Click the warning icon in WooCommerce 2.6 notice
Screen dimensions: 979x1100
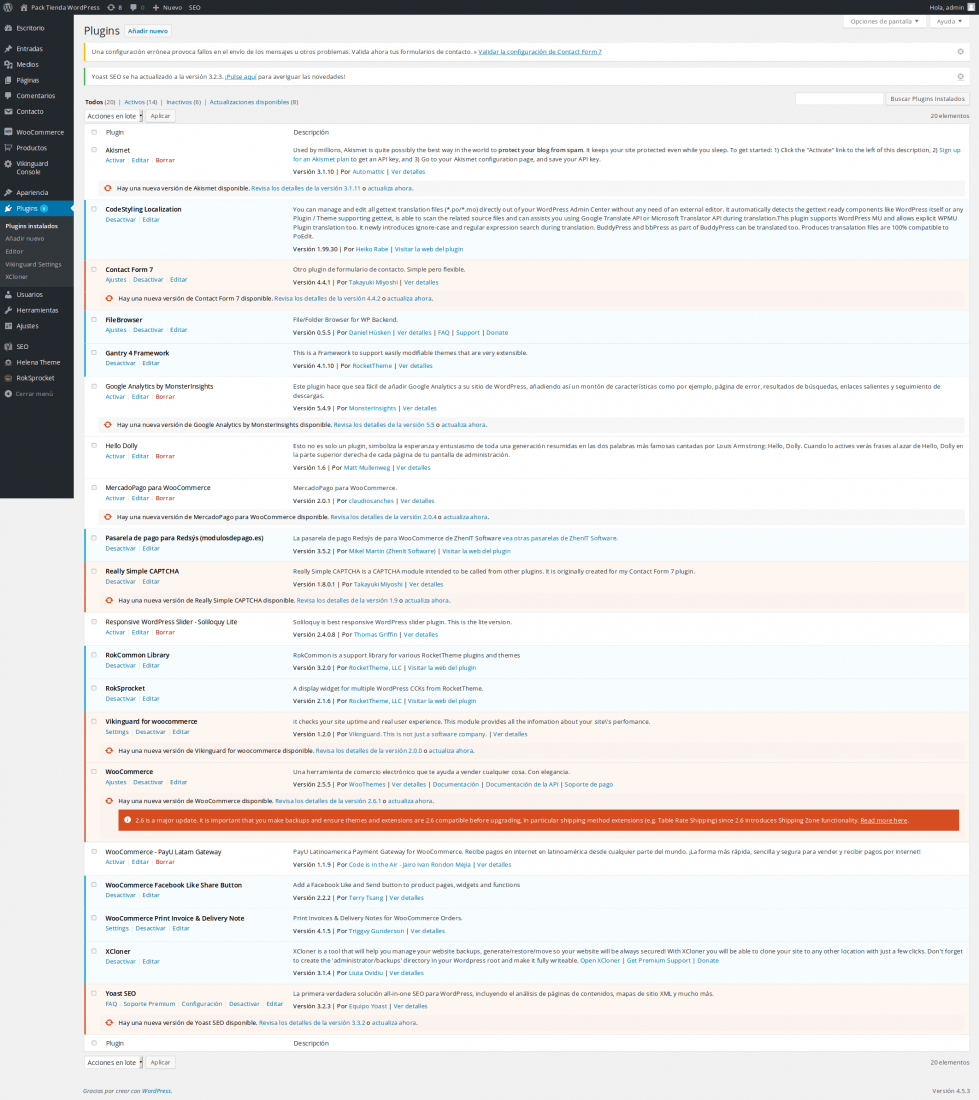(128, 819)
